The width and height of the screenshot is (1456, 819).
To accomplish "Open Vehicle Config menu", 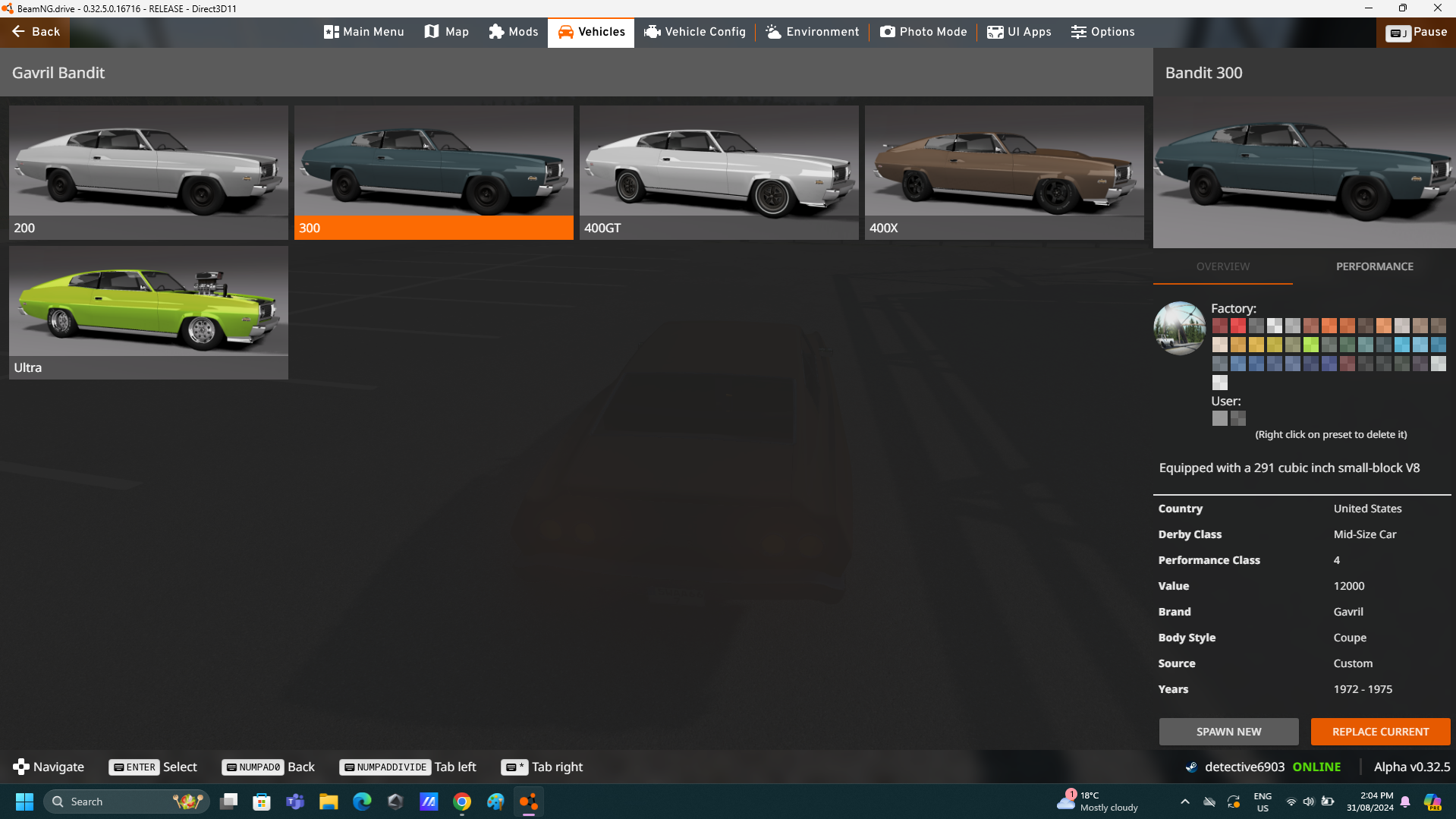I will click(695, 32).
